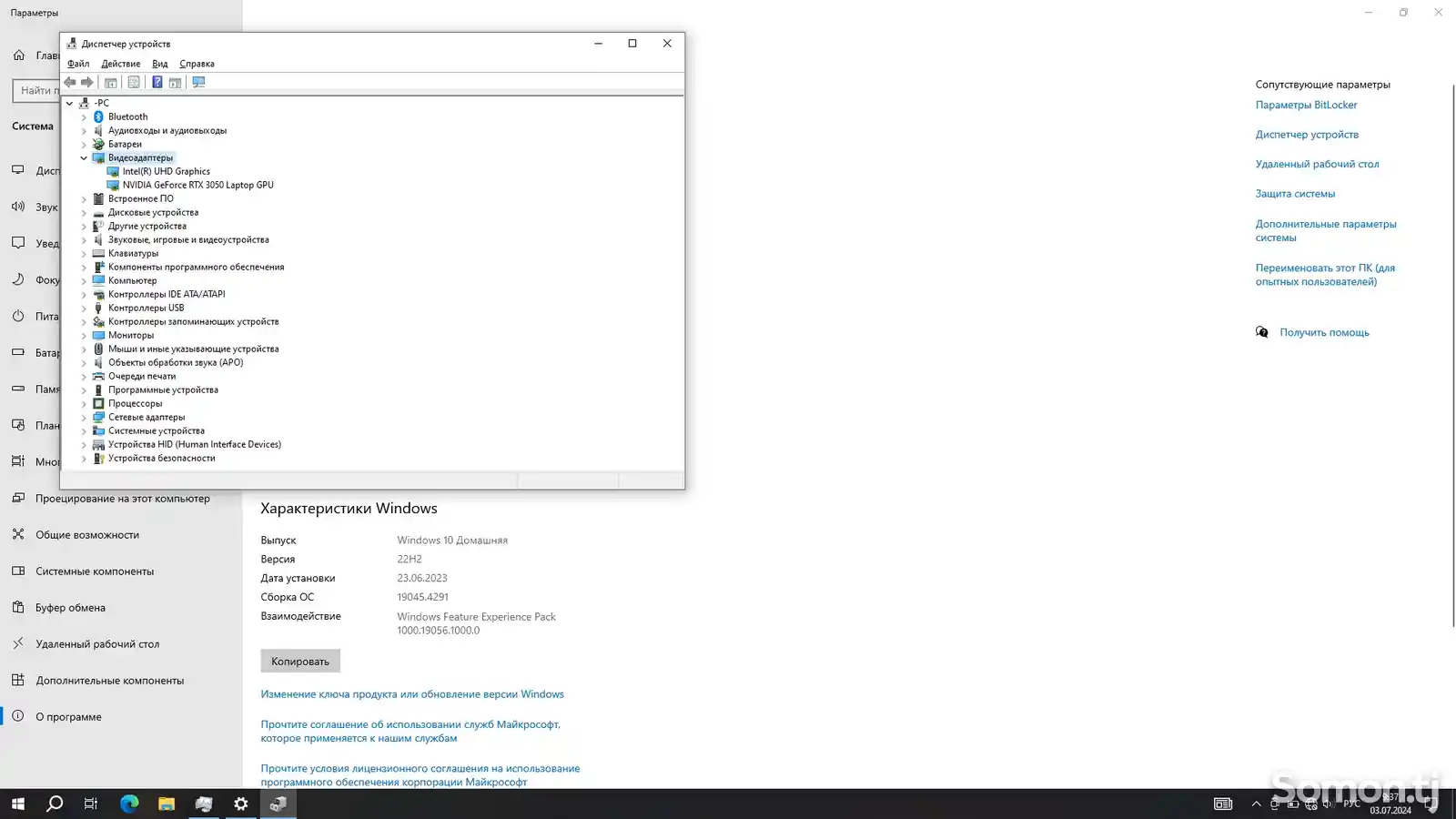This screenshot has width=1456, height=819.
Task: Click Сетевые адаптеры category icon
Action: [x=98, y=417]
